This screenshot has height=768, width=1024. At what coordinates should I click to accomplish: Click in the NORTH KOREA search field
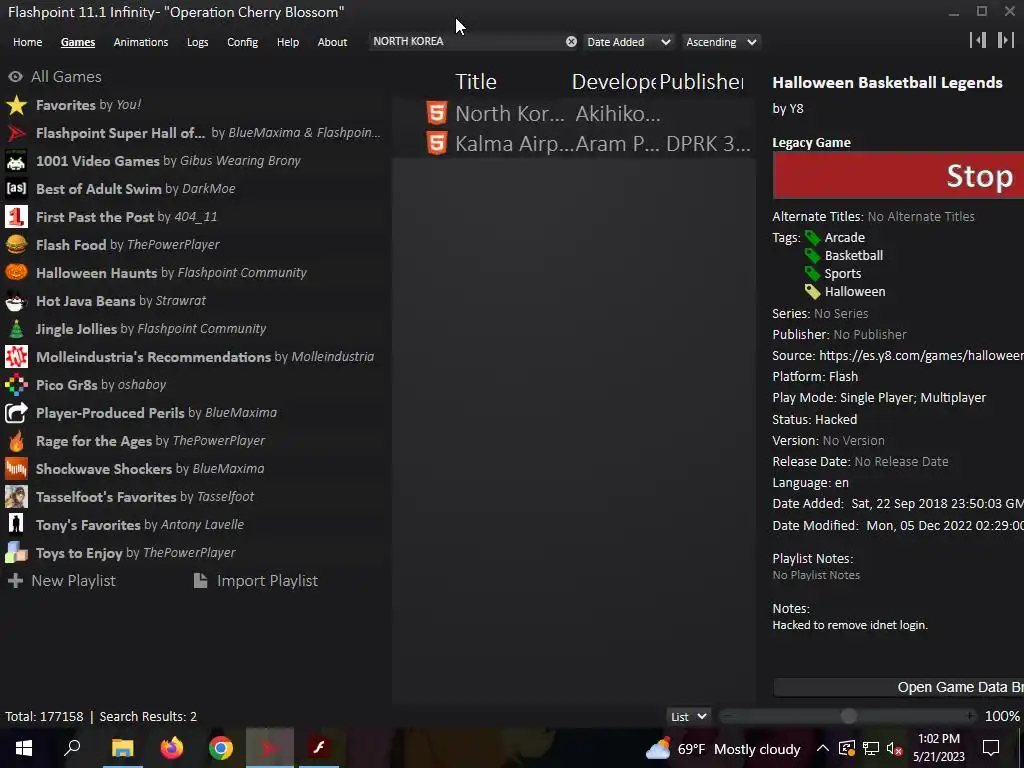[467, 41]
